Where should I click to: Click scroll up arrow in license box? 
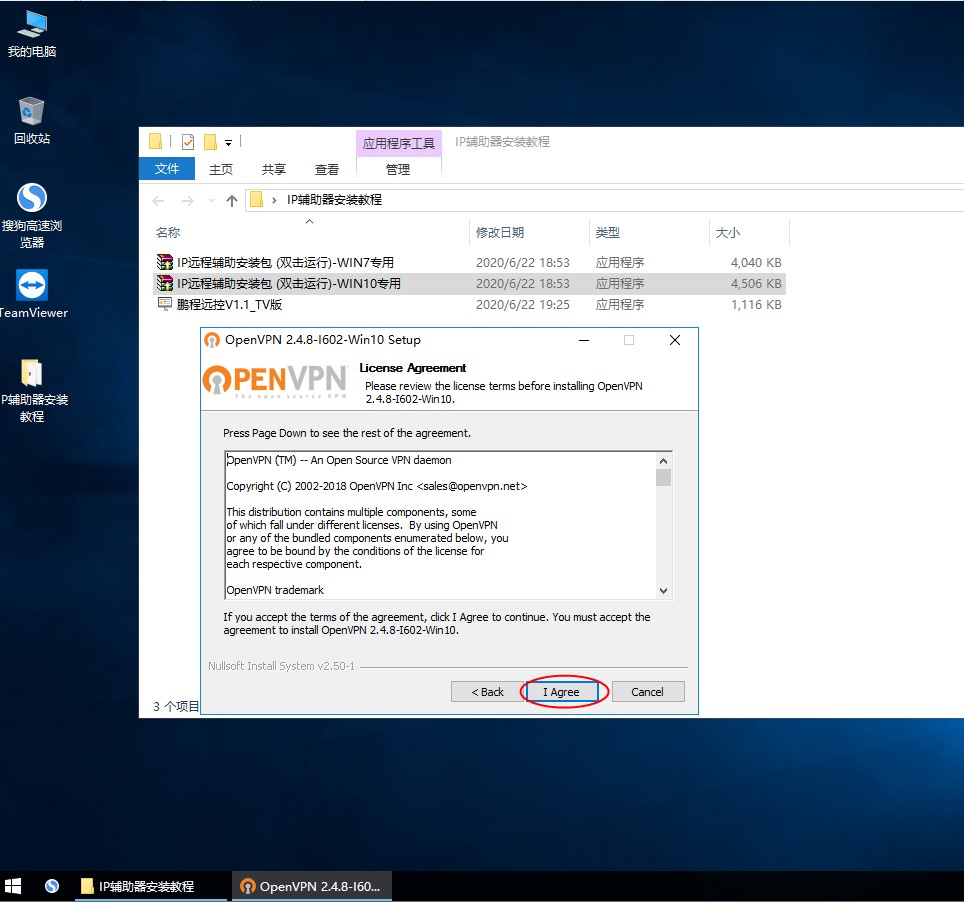click(x=663, y=461)
